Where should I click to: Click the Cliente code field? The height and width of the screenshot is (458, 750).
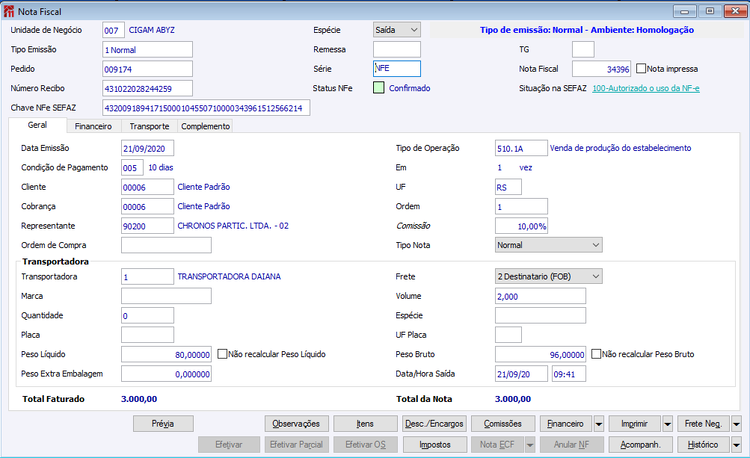pyautogui.click(x=147, y=187)
